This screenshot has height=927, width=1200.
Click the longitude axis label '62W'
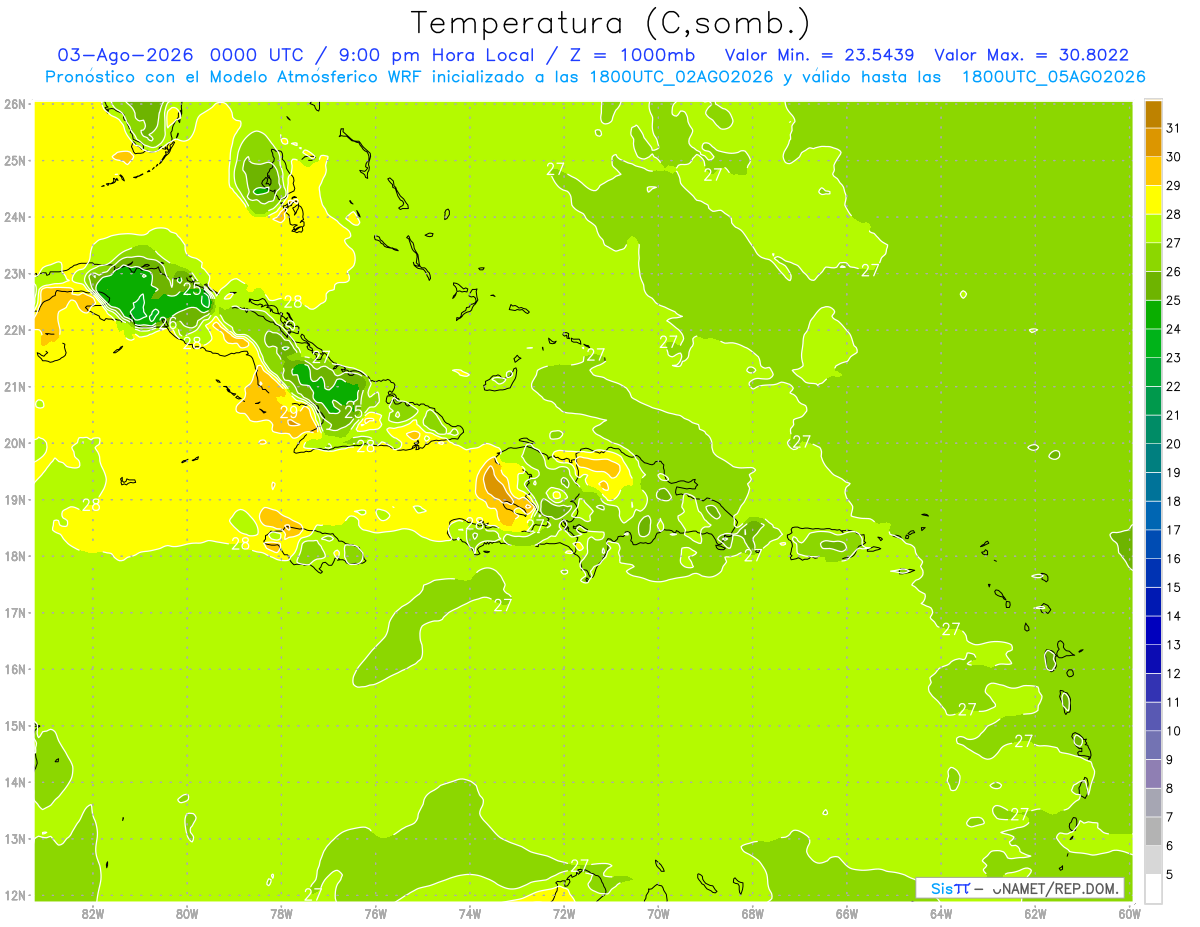click(1035, 913)
